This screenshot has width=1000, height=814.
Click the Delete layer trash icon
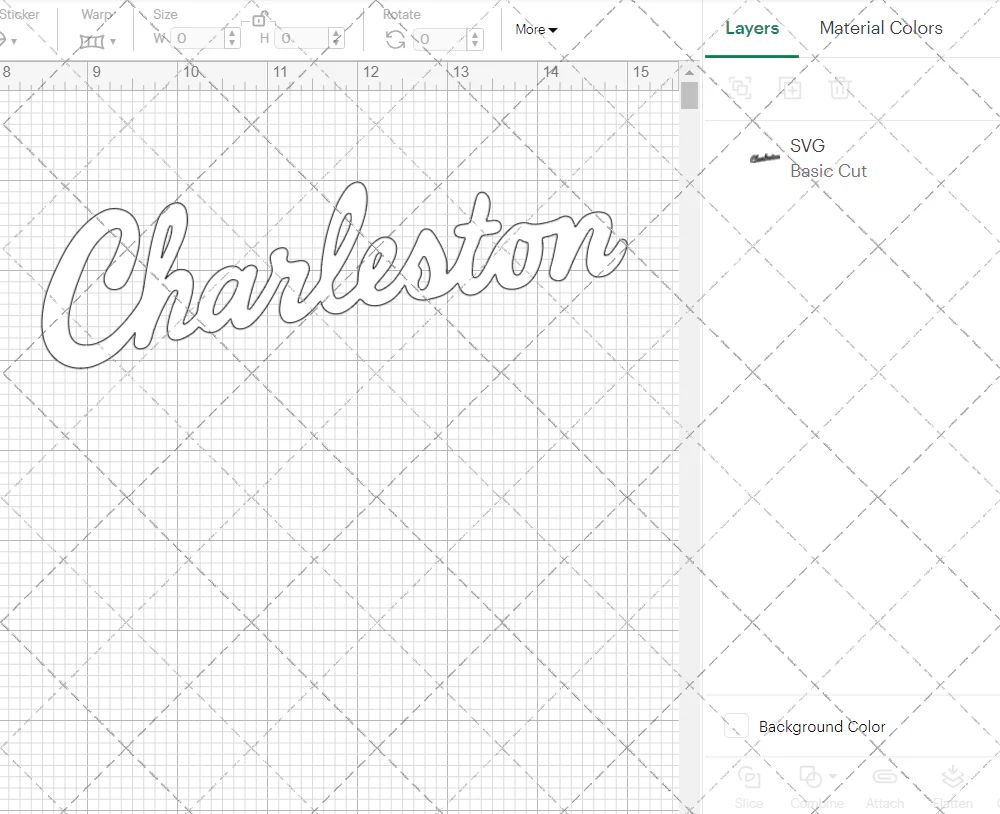click(840, 88)
